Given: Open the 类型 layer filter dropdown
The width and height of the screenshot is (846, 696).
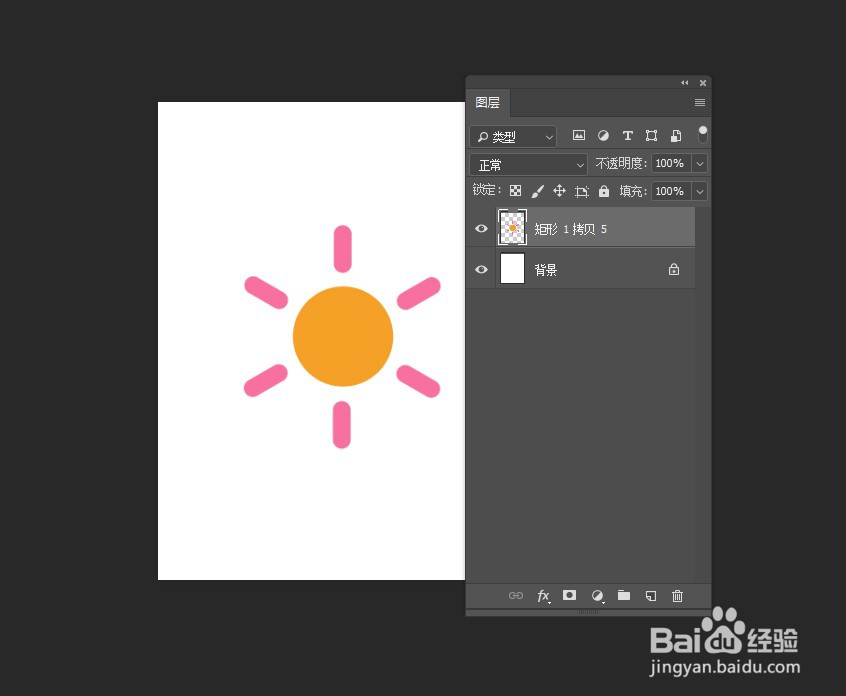Looking at the screenshot, I should pos(513,137).
